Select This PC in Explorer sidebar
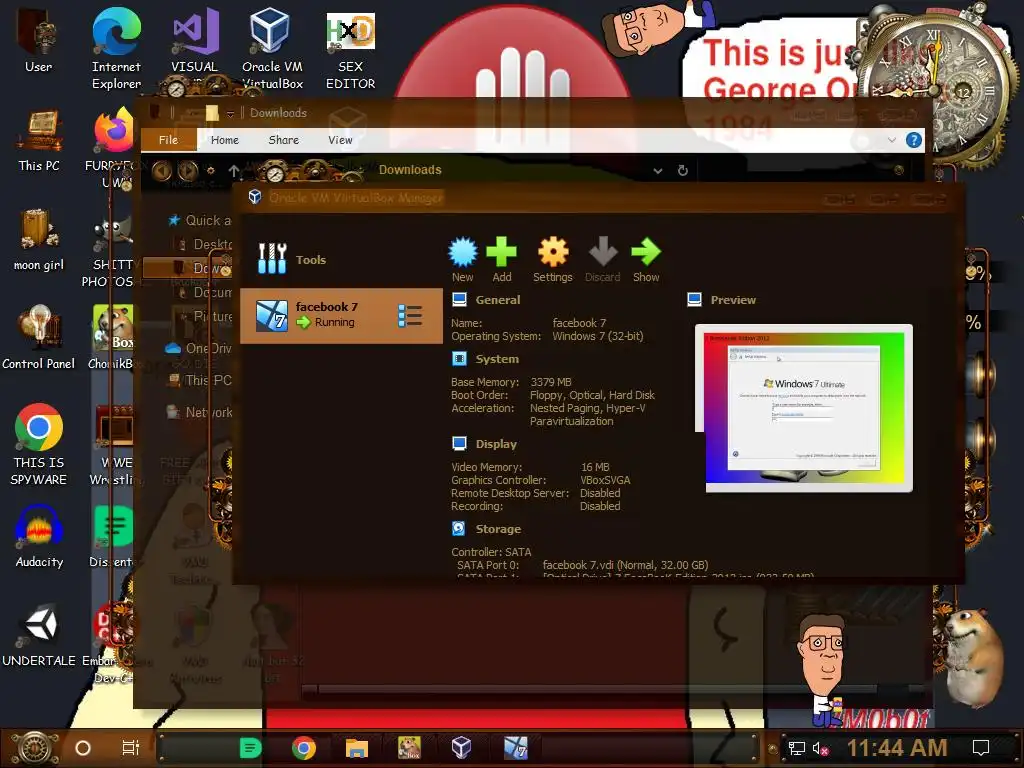 point(200,380)
